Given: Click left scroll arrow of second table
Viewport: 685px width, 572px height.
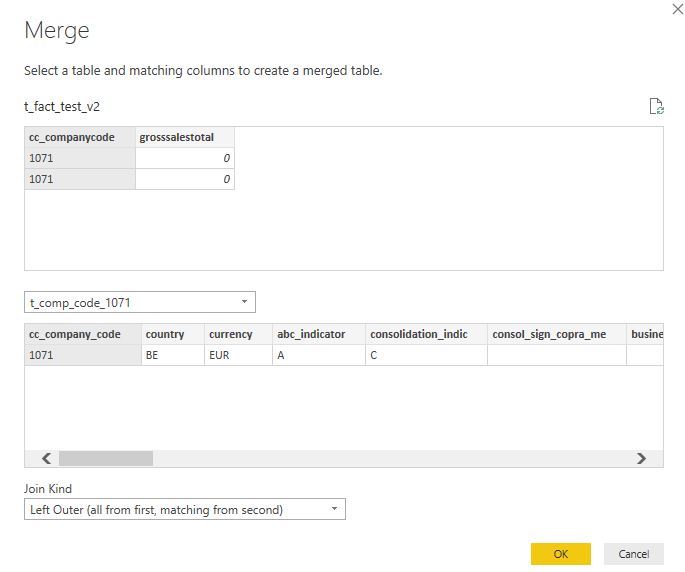Looking at the screenshot, I should 46,458.
